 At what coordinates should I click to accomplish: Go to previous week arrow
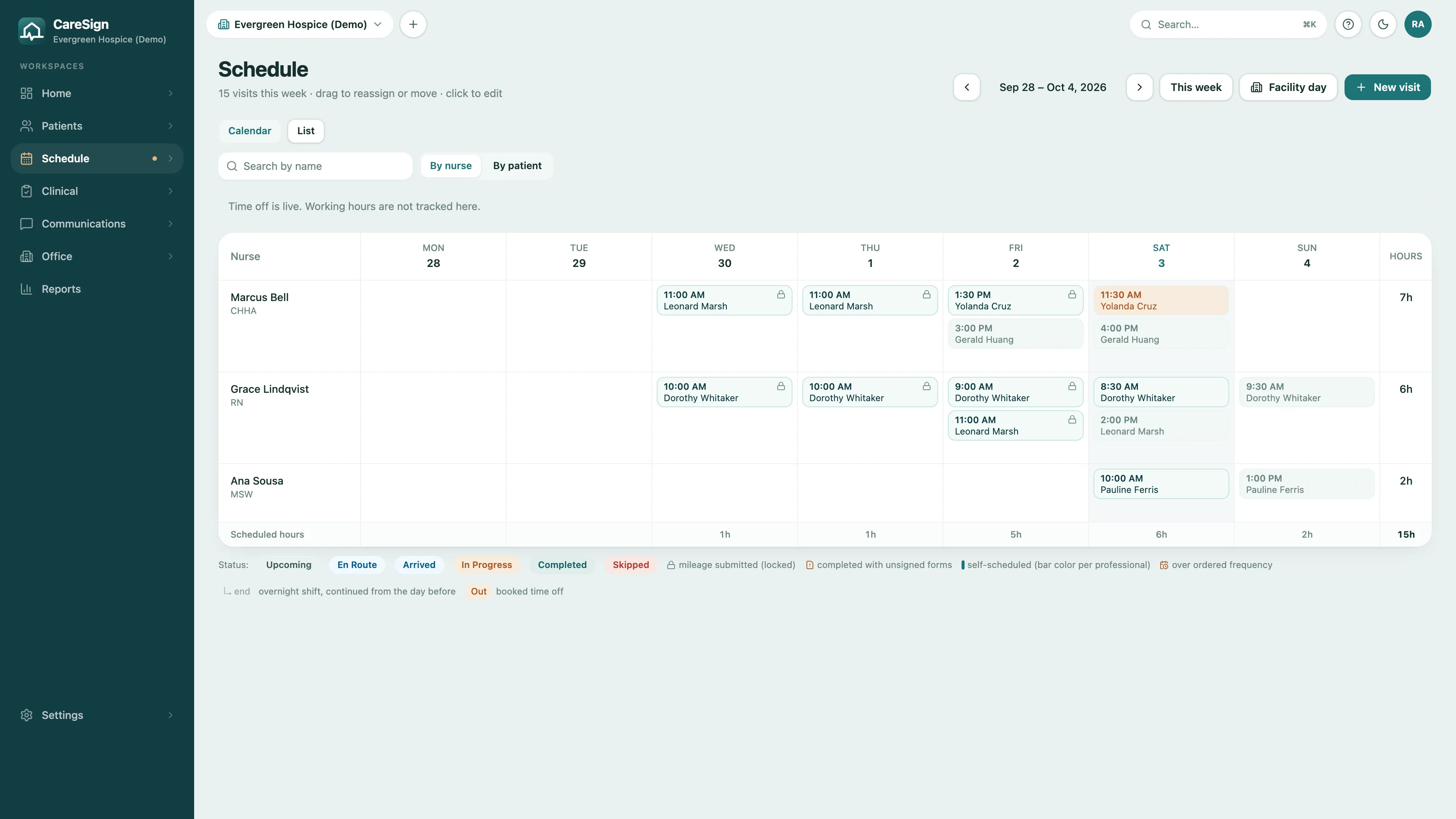click(966, 87)
